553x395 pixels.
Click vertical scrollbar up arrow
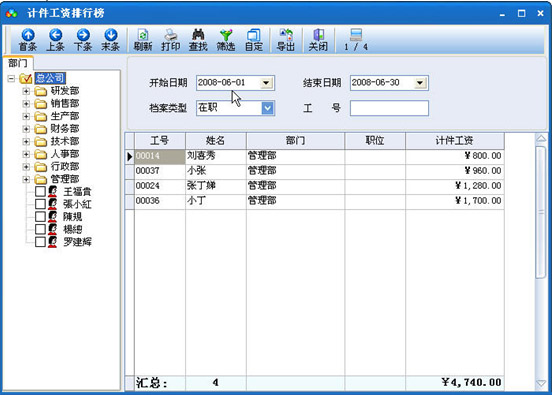tap(541, 139)
